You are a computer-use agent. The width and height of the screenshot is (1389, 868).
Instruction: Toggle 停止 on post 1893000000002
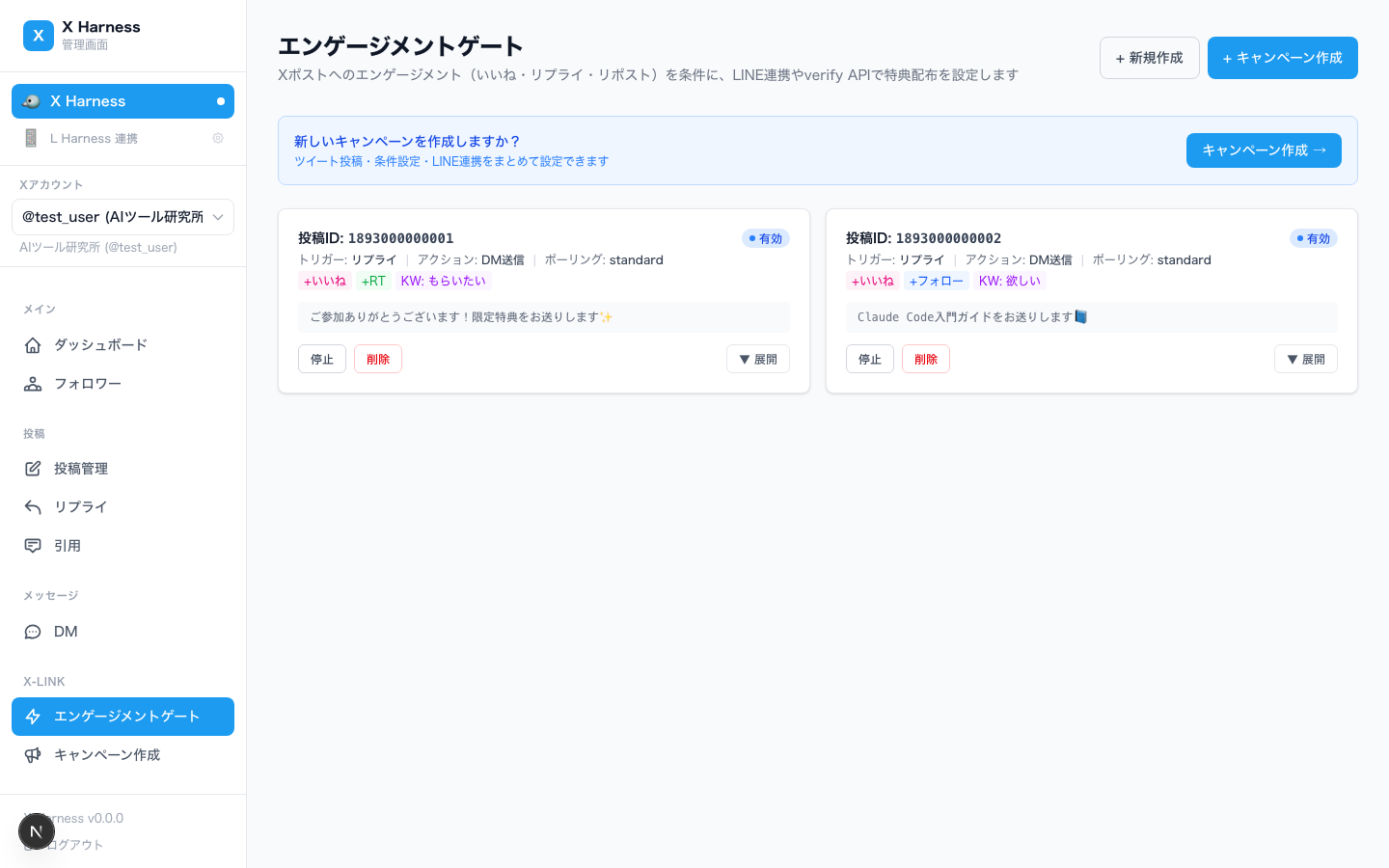point(869,358)
